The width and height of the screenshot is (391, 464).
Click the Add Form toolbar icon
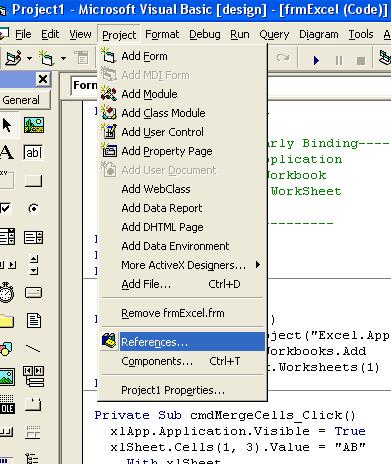pyautogui.click(x=47, y=58)
